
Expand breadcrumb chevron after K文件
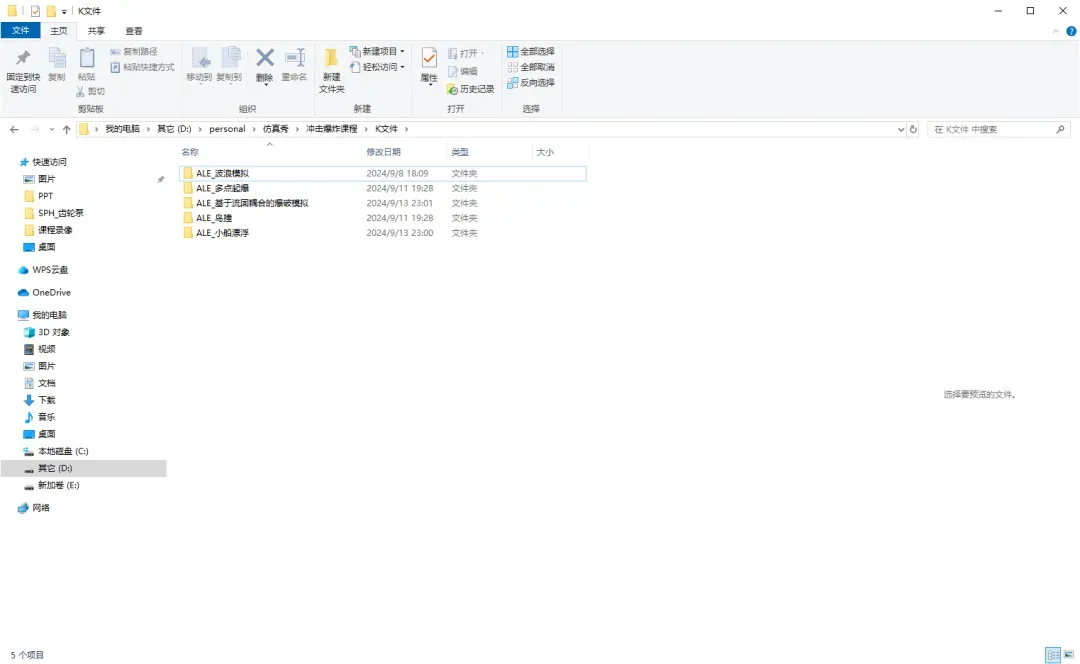tap(406, 129)
